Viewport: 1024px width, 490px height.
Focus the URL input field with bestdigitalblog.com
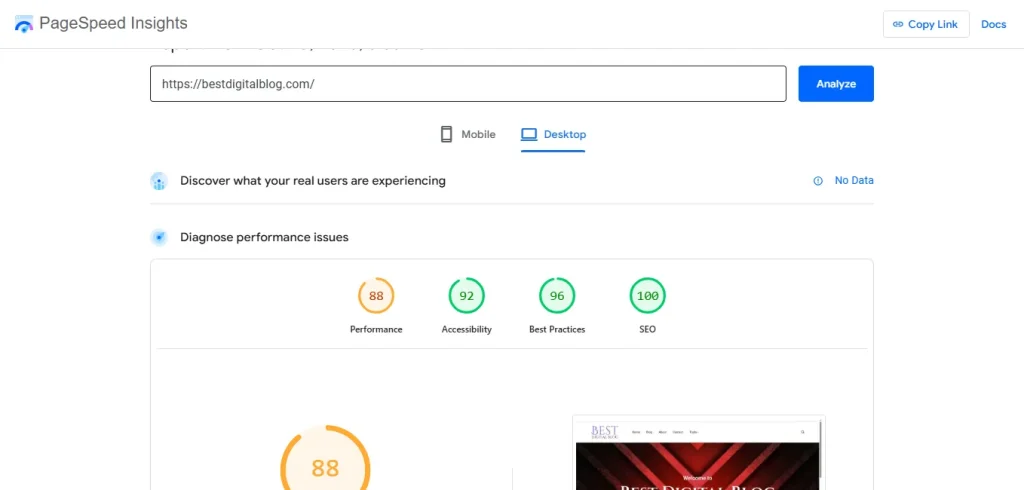(x=468, y=84)
